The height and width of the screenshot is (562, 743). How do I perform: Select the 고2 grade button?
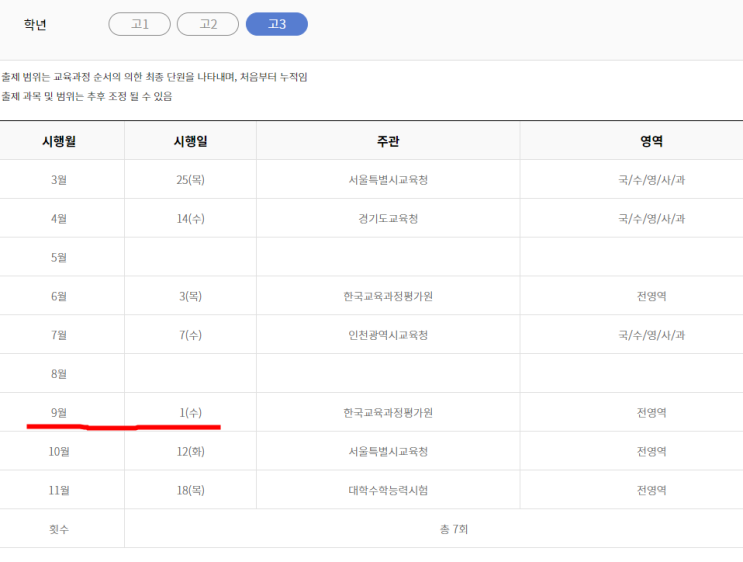[x=208, y=24]
